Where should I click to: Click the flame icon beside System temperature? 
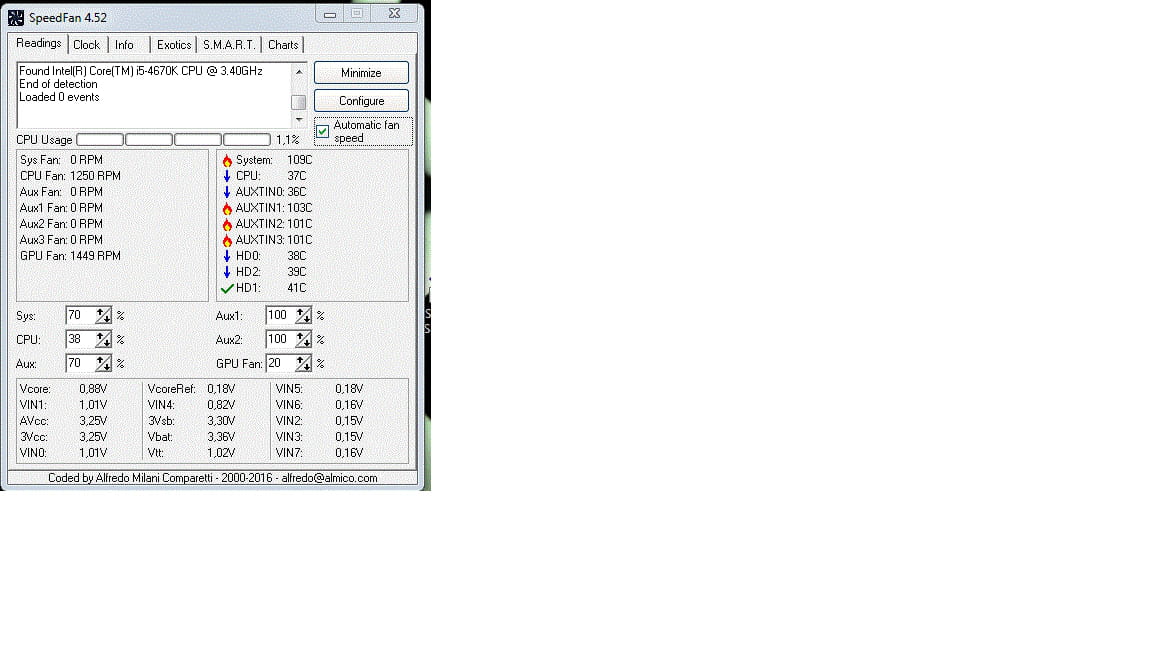(227, 160)
